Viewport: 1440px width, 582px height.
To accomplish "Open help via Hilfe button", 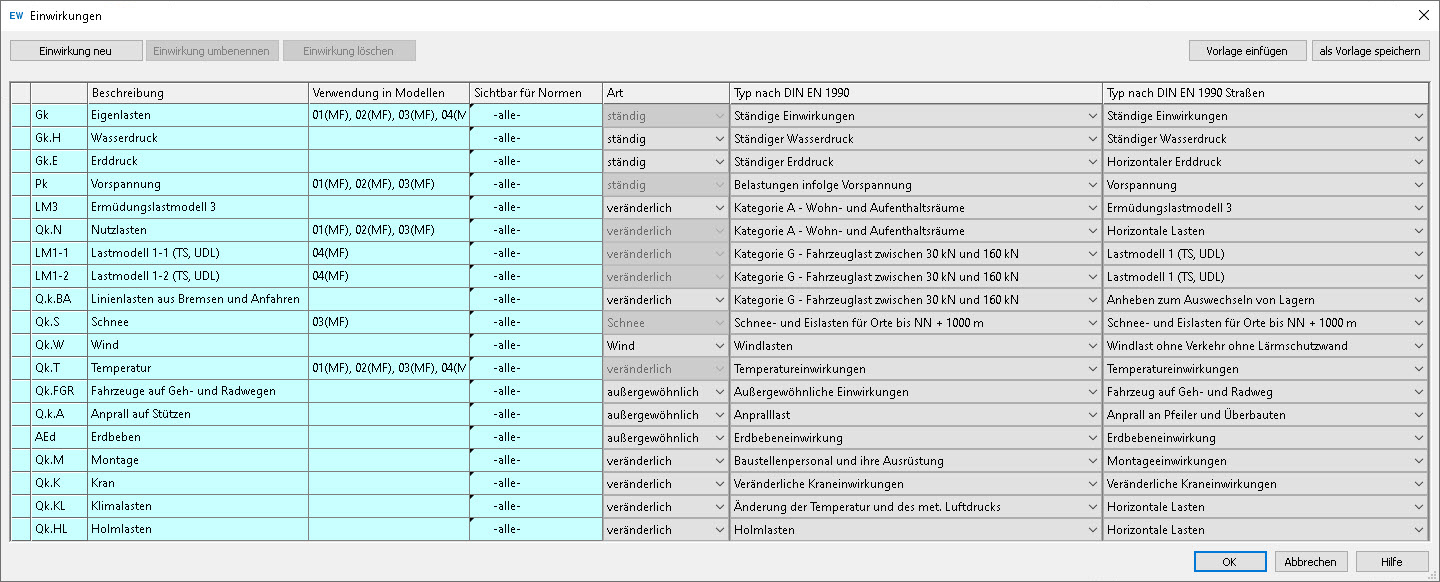I will pyautogui.click(x=1392, y=562).
